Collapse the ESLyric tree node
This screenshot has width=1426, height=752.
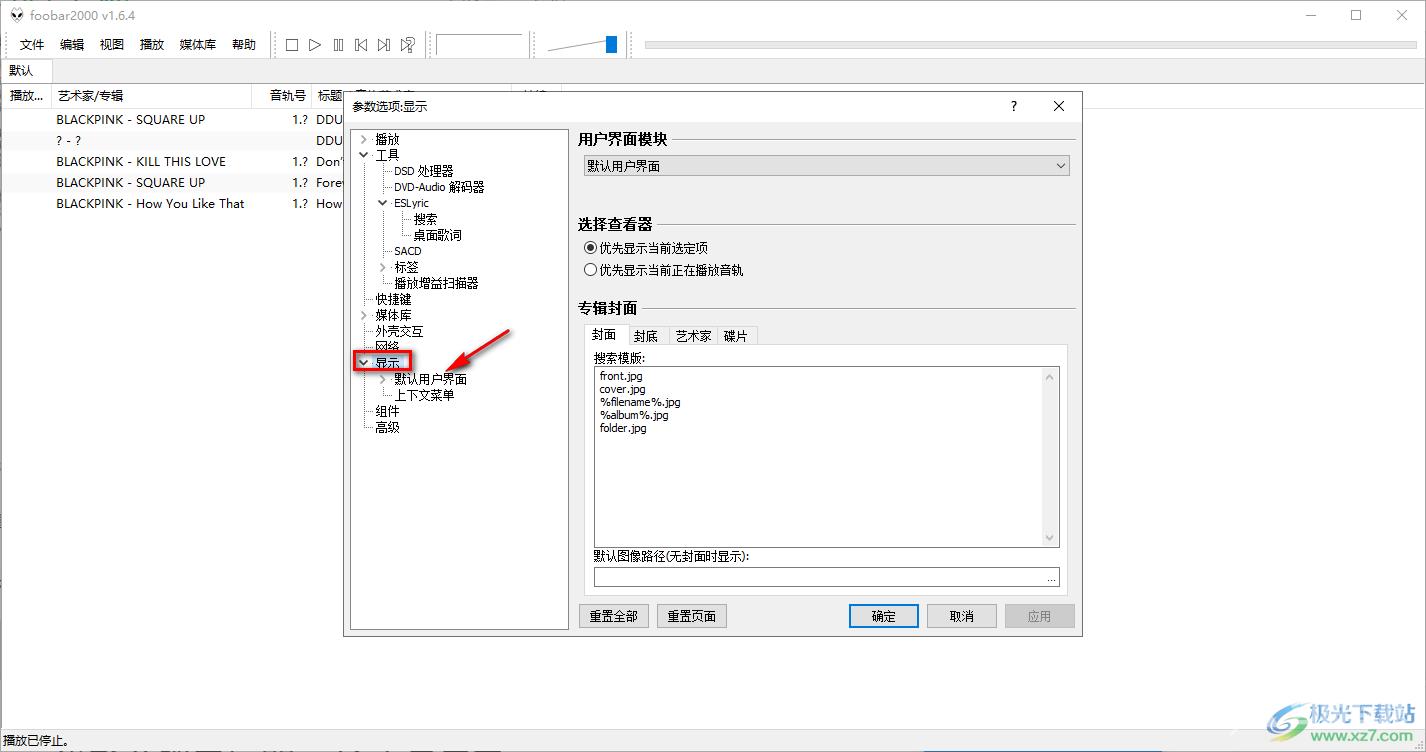click(383, 203)
